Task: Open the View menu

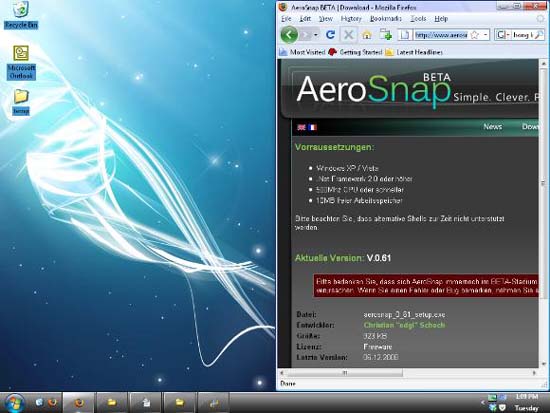Action: tap(326, 19)
